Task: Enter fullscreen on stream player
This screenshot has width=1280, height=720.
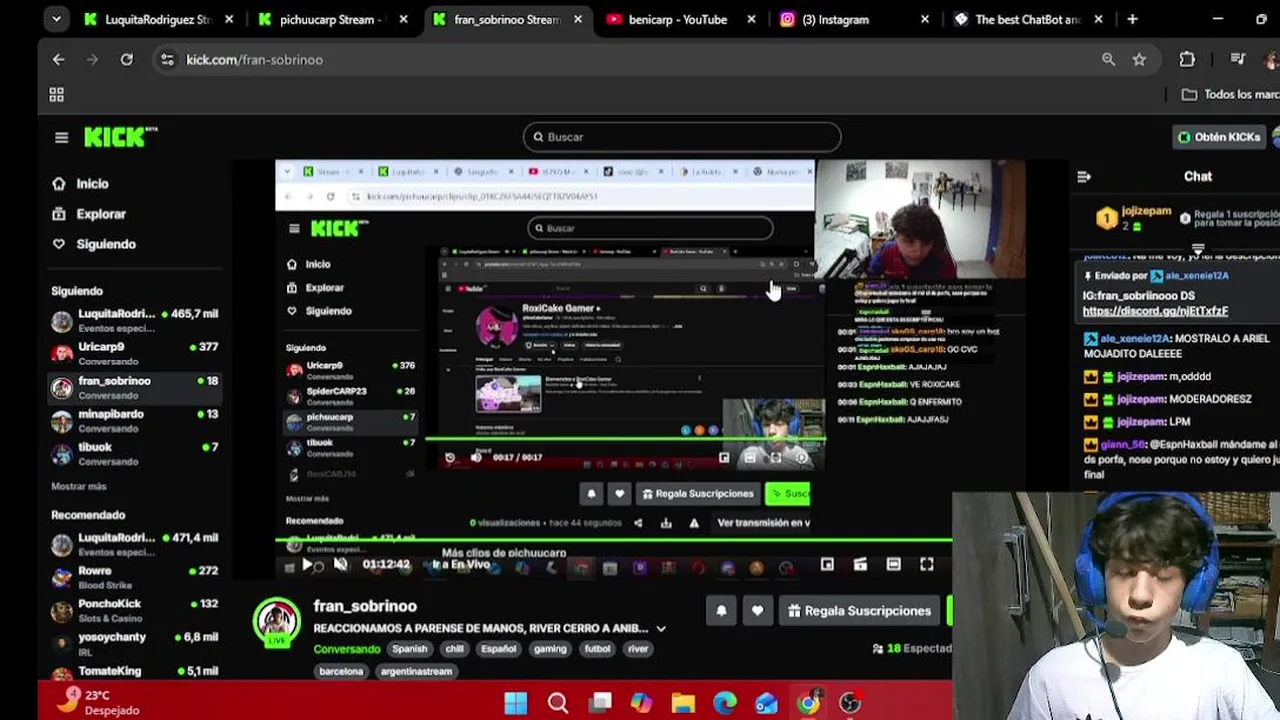Action: click(927, 565)
